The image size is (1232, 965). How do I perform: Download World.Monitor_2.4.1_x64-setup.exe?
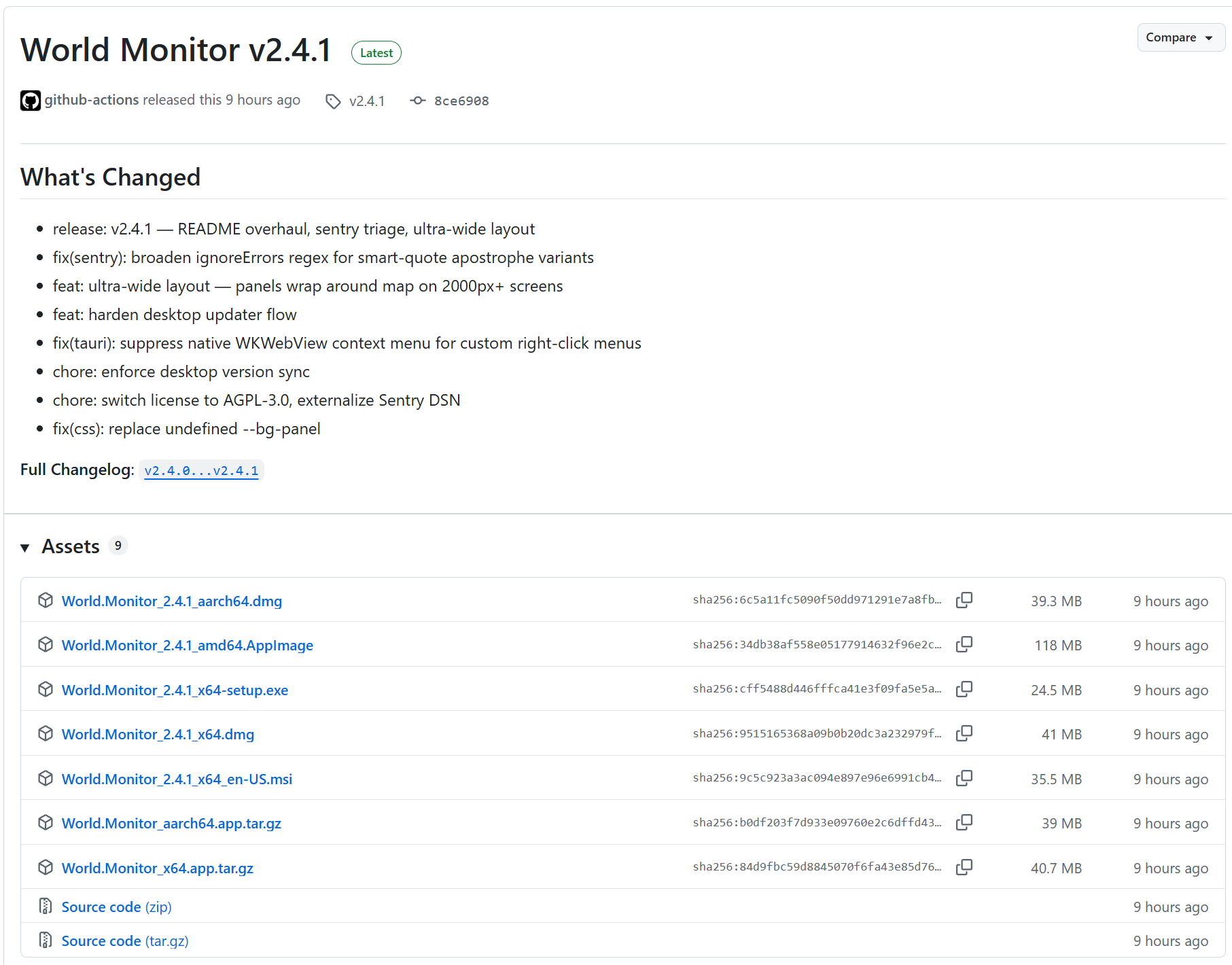pyautogui.click(x=175, y=690)
